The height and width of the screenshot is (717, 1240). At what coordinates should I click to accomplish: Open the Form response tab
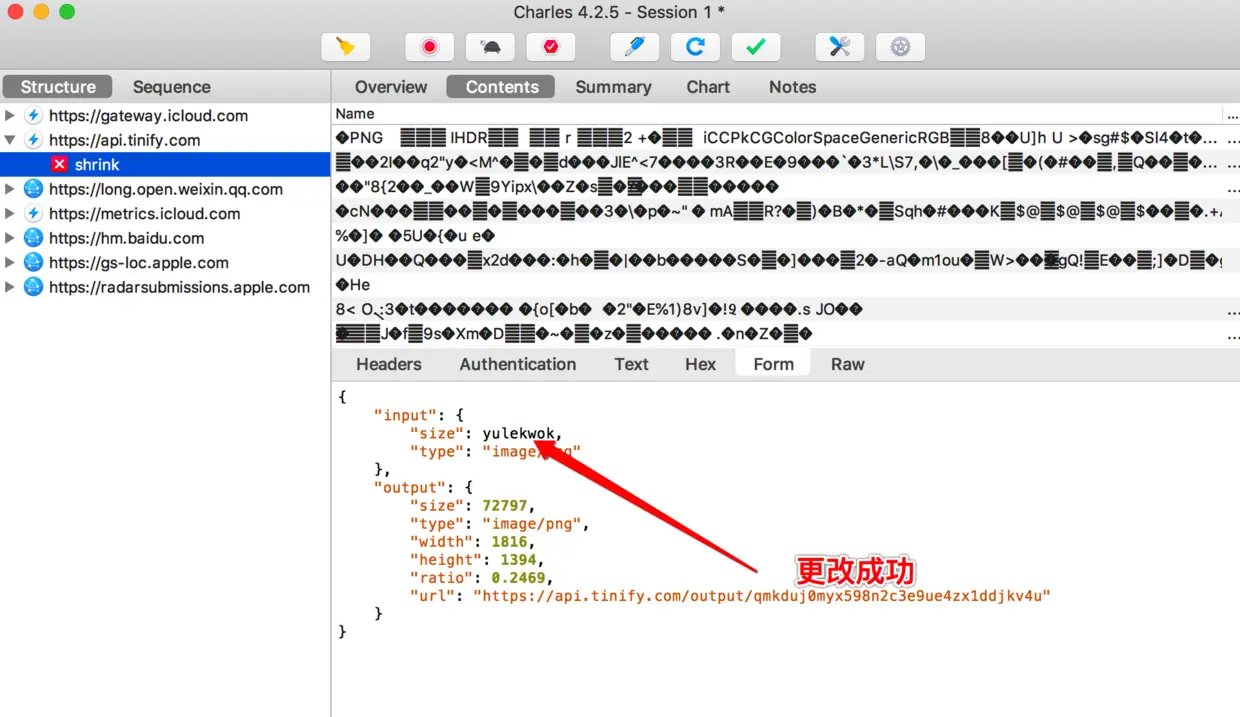(773, 364)
